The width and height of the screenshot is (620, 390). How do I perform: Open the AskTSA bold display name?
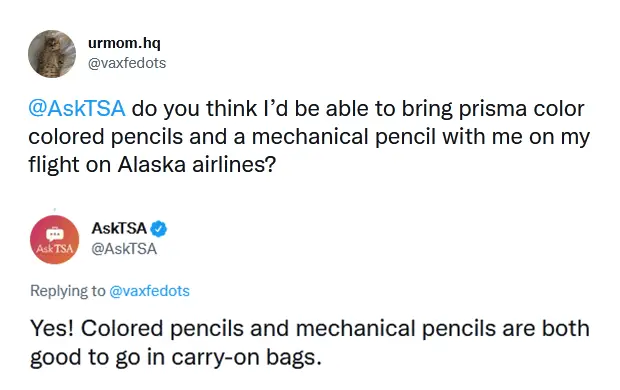tap(119, 228)
